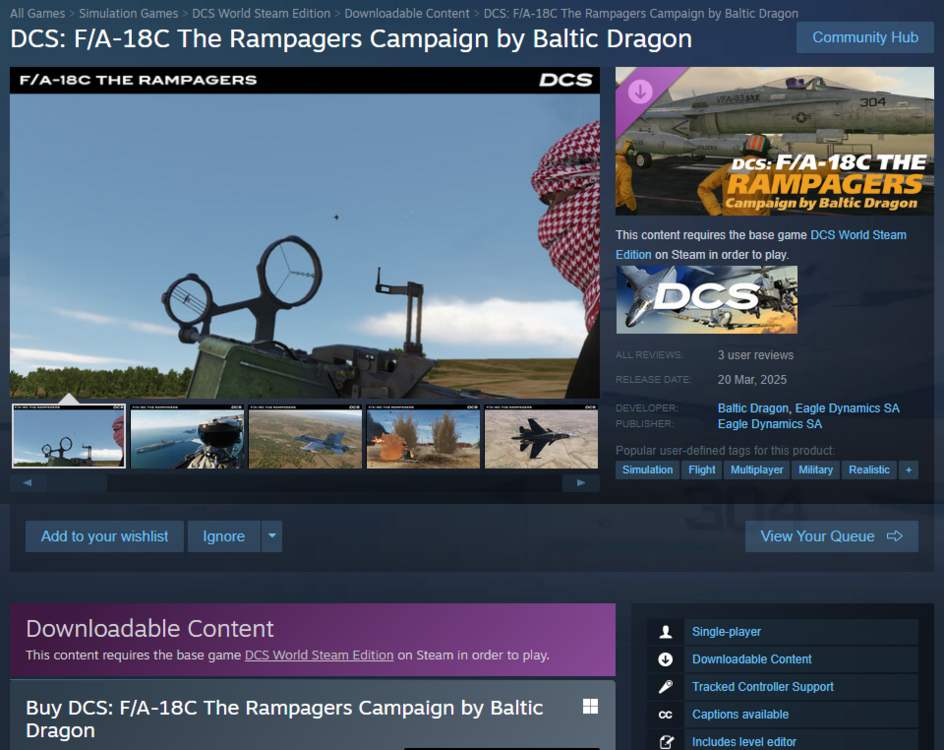Open the 3 user reviews text
Image resolution: width=944 pixels, height=750 pixels.
point(755,355)
